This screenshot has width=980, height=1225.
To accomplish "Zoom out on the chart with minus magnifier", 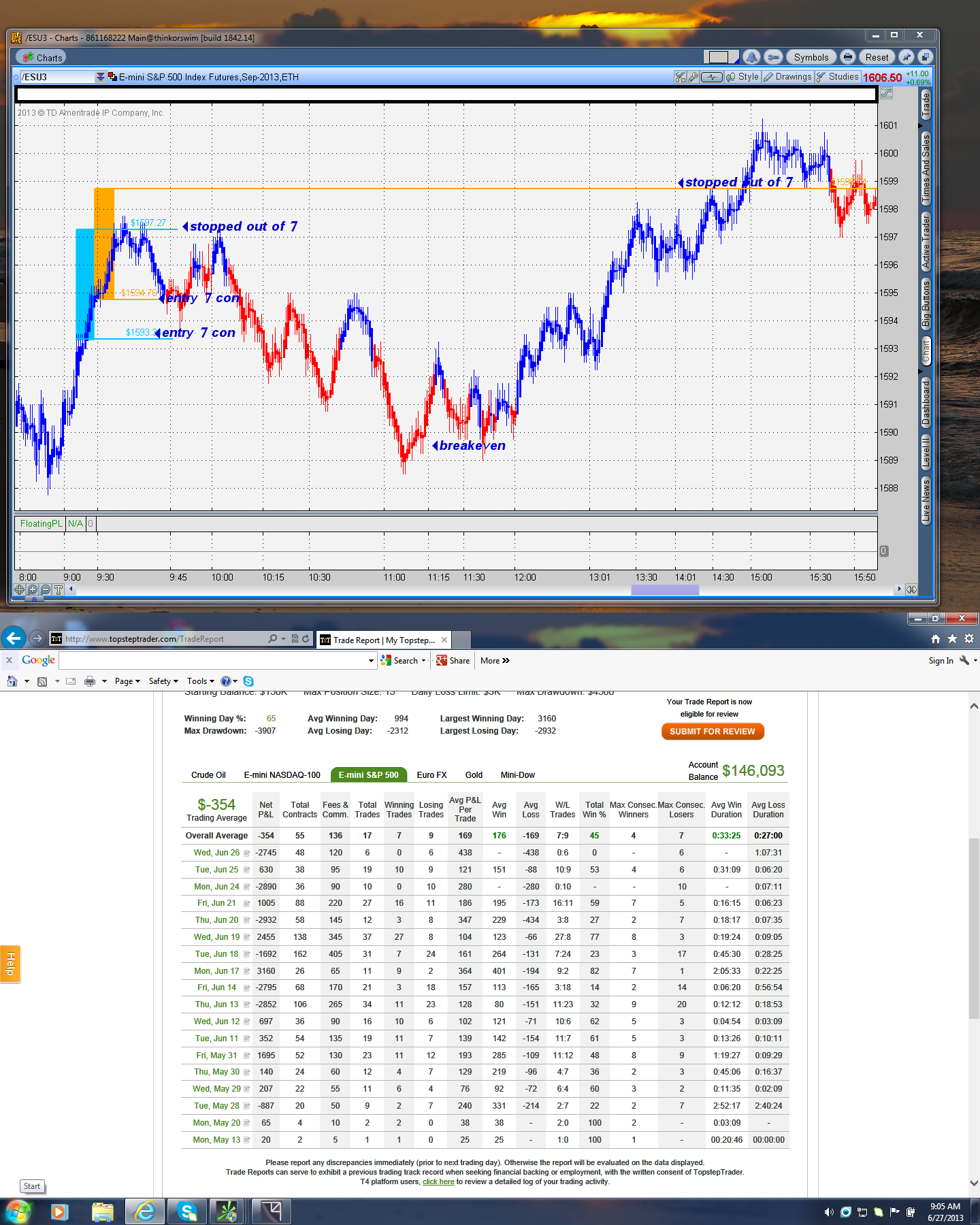I will click(45, 590).
